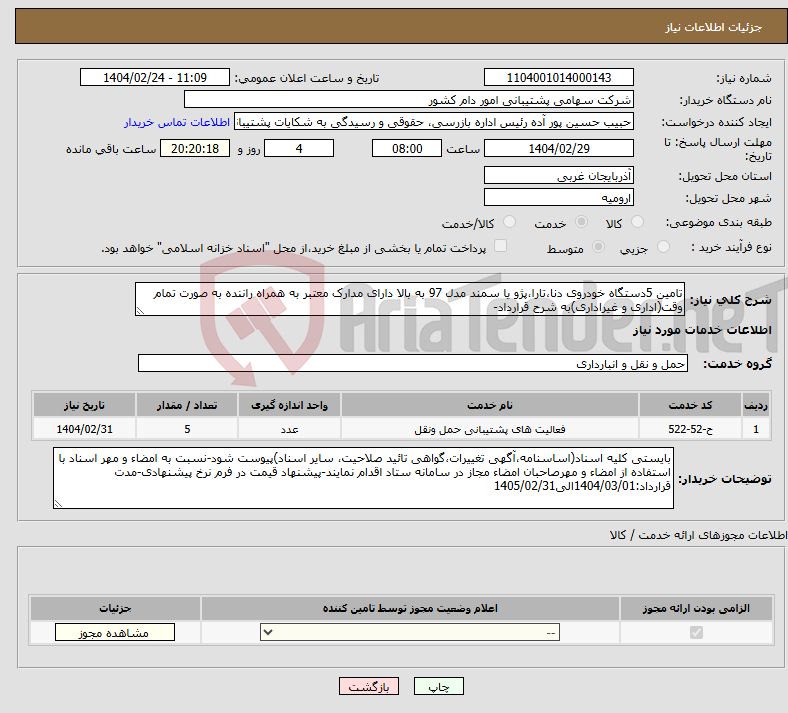Click the need date cell 1404/02/31
This screenshot has height=713, width=788.
pos(84,430)
